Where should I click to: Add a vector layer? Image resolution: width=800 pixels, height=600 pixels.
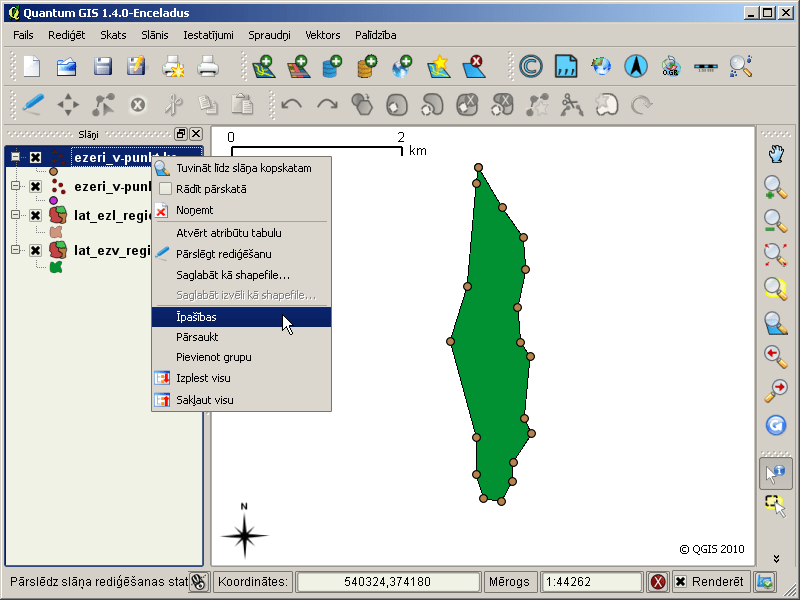[x=264, y=67]
